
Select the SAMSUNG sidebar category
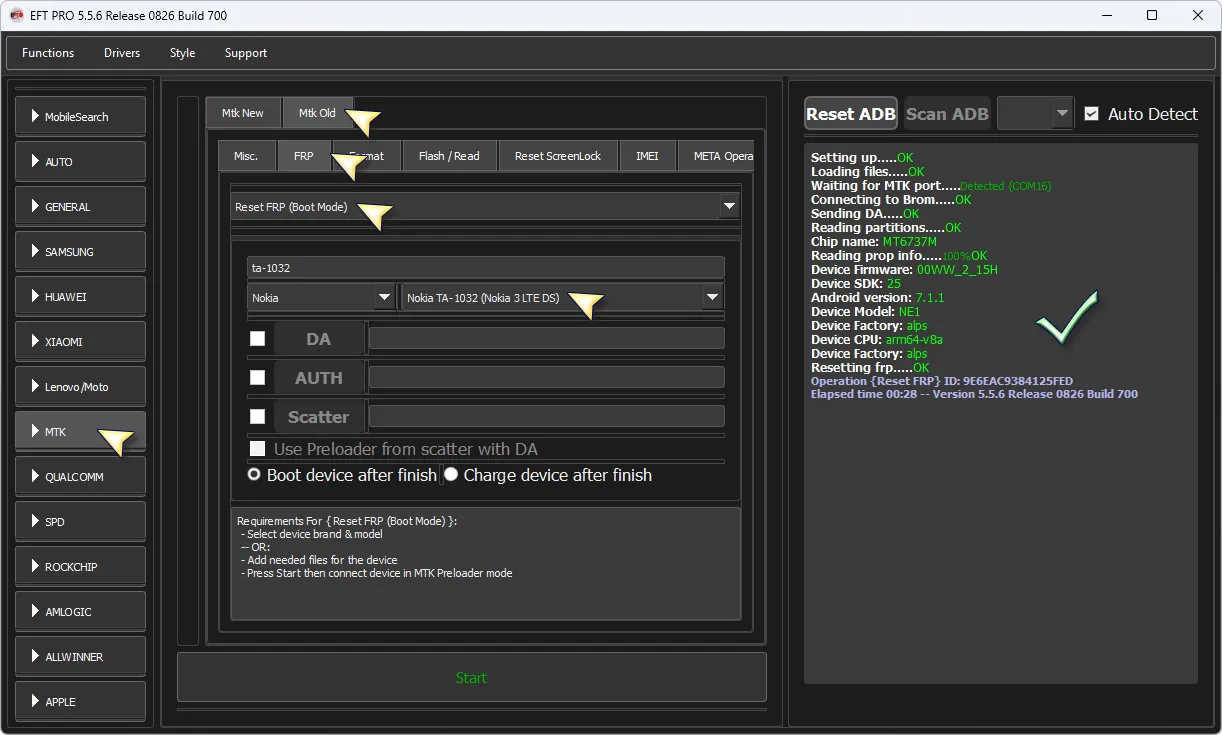click(80, 251)
